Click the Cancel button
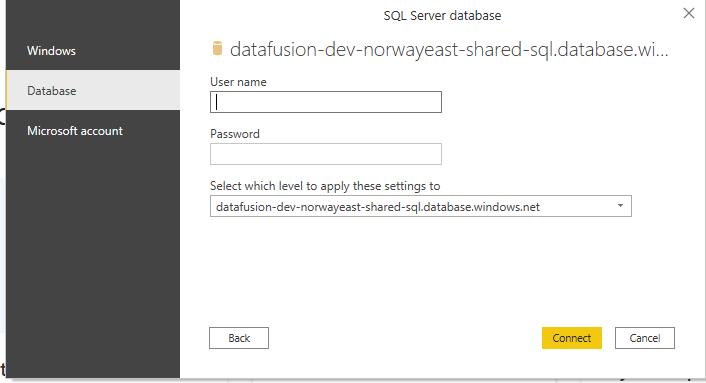The width and height of the screenshot is (706, 383). point(645,338)
